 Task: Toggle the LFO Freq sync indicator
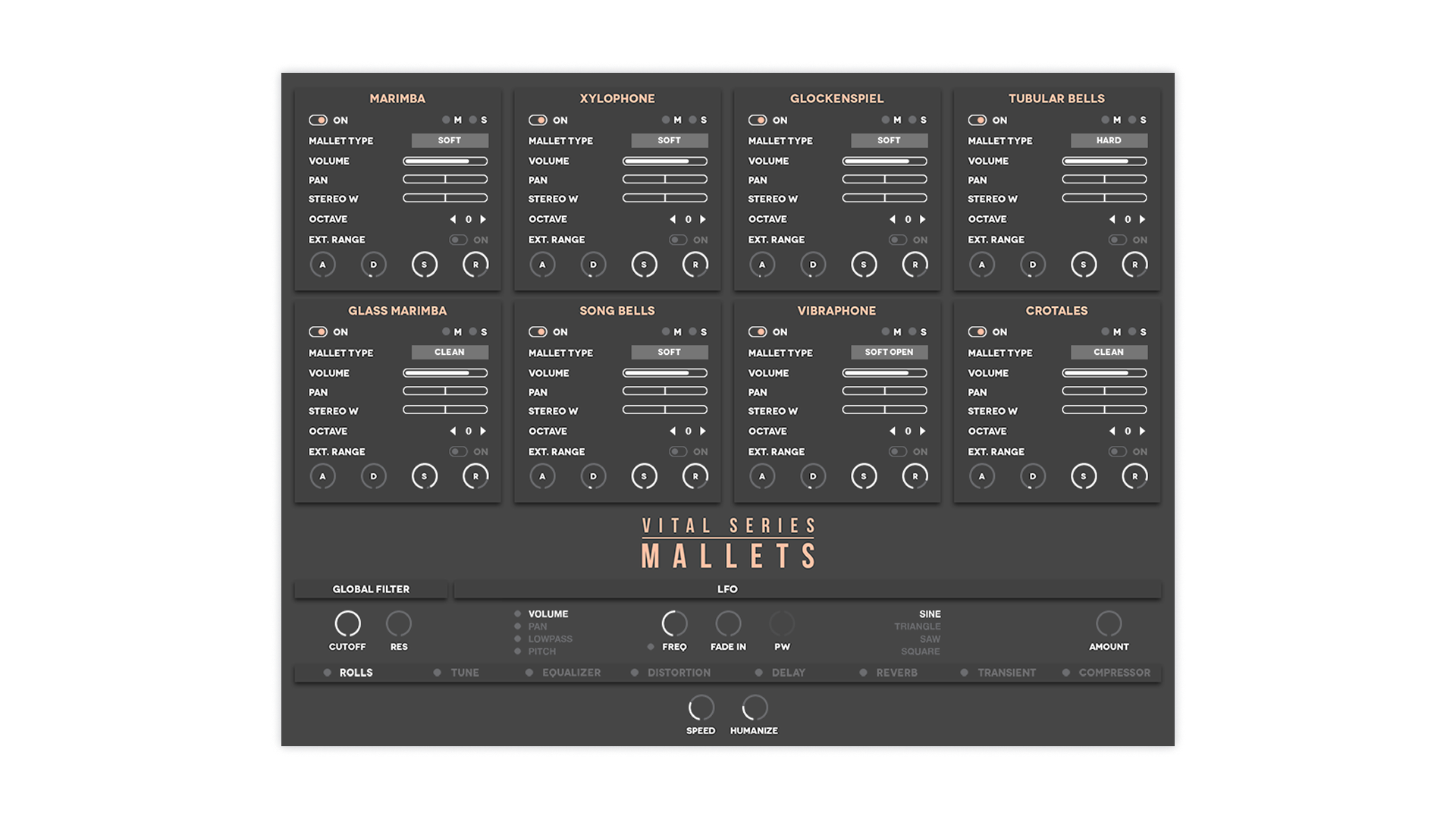(x=651, y=647)
